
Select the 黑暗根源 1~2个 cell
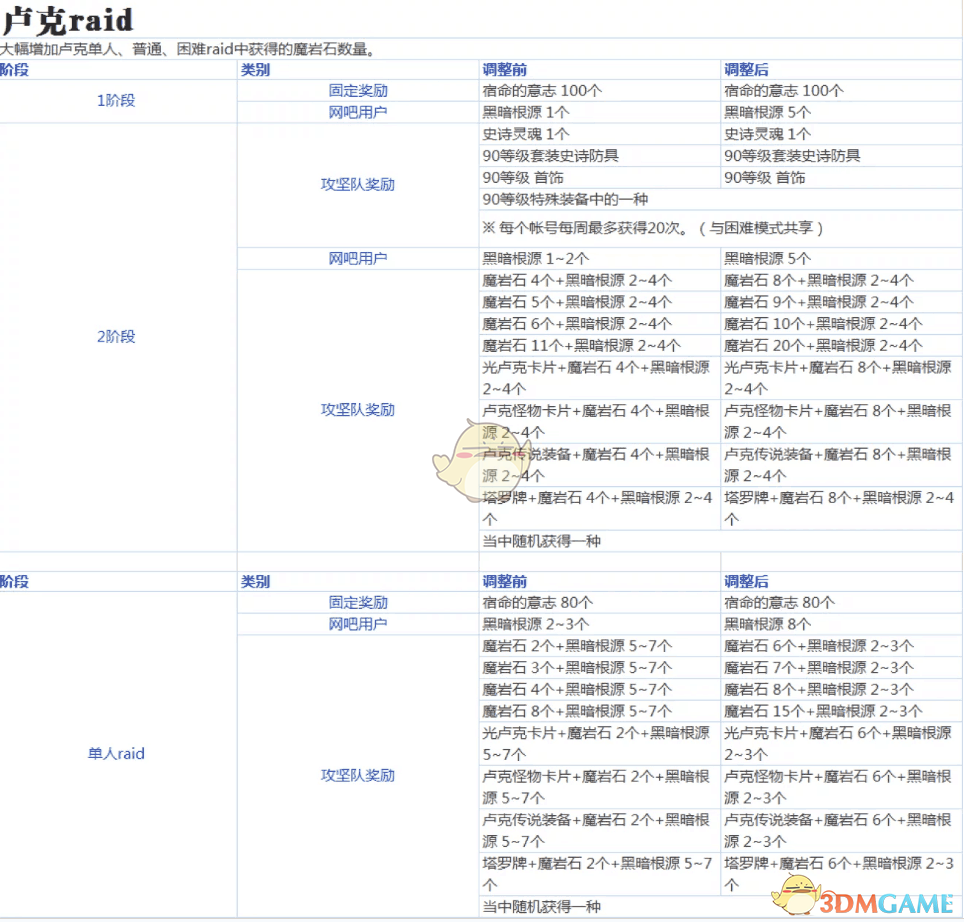(x=536, y=259)
